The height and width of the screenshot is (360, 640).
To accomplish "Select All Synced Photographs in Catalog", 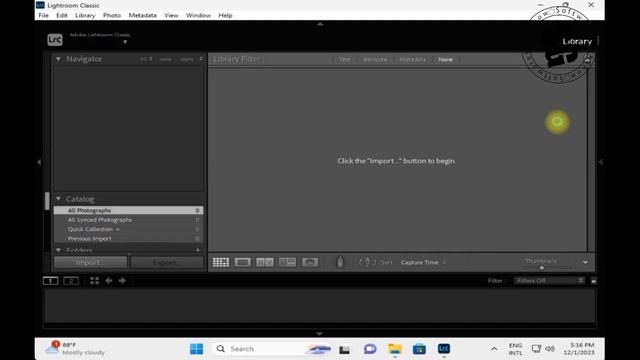I will tap(128, 220).
